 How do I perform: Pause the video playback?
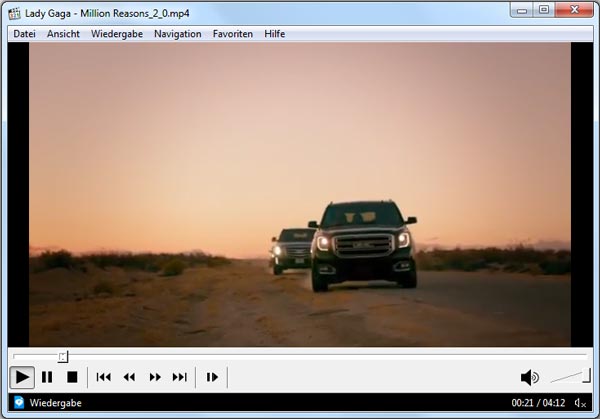(47, 377)
